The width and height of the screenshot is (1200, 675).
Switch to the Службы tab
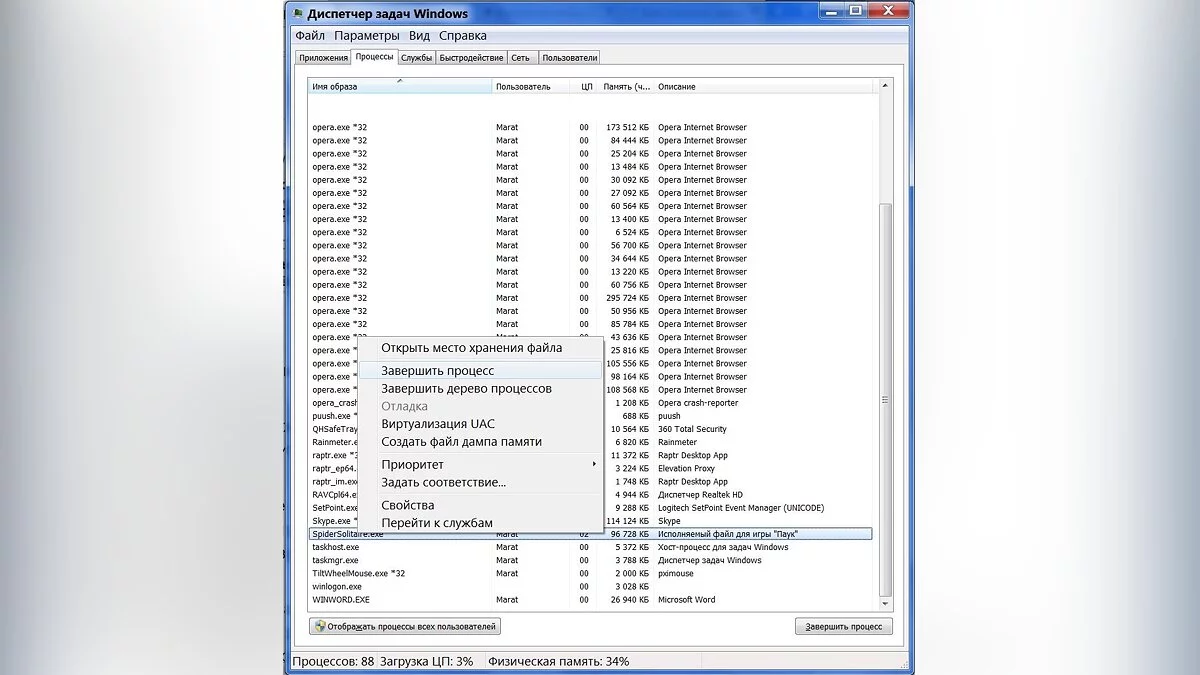click(x=416, y=58)
